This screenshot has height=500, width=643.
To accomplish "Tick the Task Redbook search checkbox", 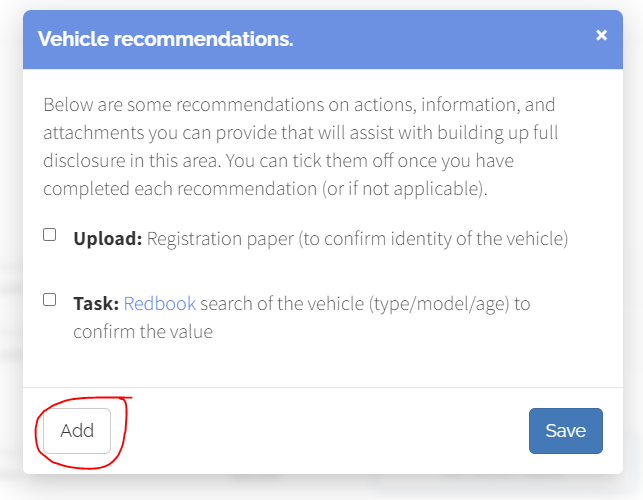I will pos(50,299).
